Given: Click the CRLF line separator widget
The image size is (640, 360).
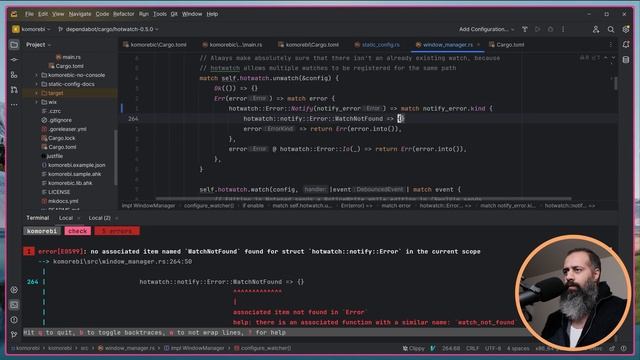Looking at the screenshot, I should pyautogui.click(x=472, y=348).
